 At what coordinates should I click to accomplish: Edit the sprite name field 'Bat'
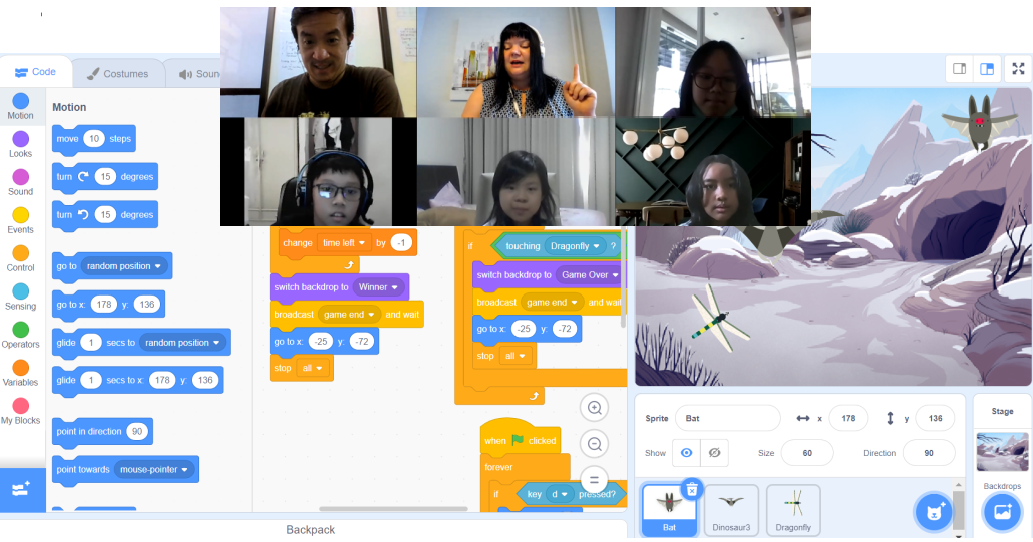[x=727, y=418]
